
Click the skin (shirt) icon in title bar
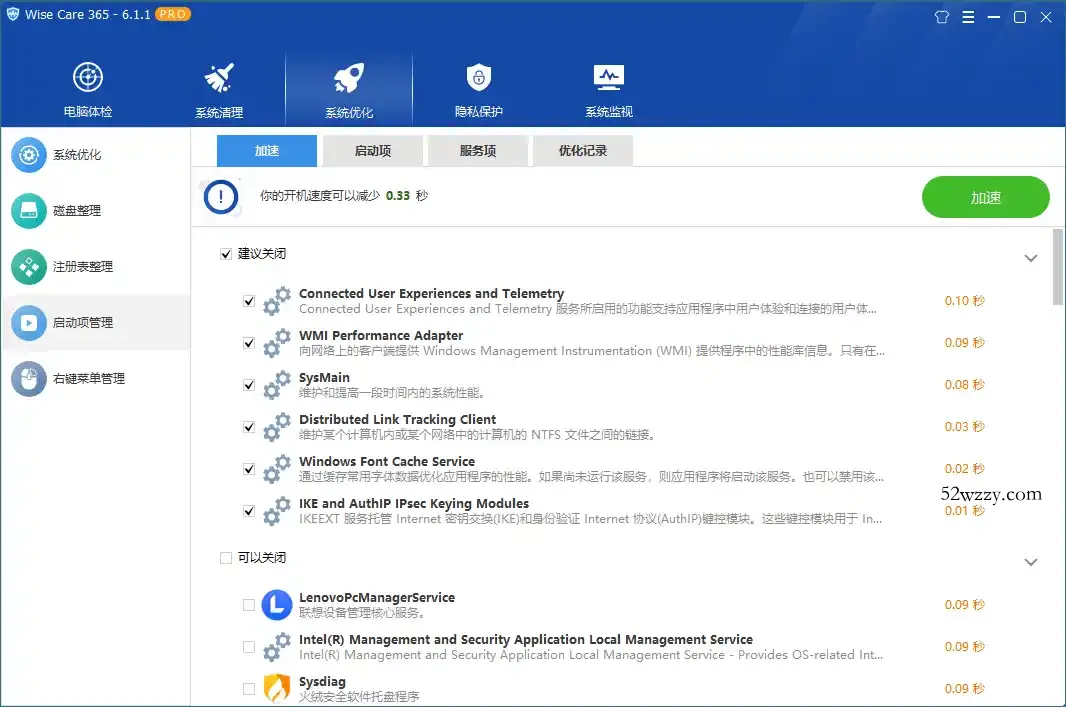click(x=942, y=17)
